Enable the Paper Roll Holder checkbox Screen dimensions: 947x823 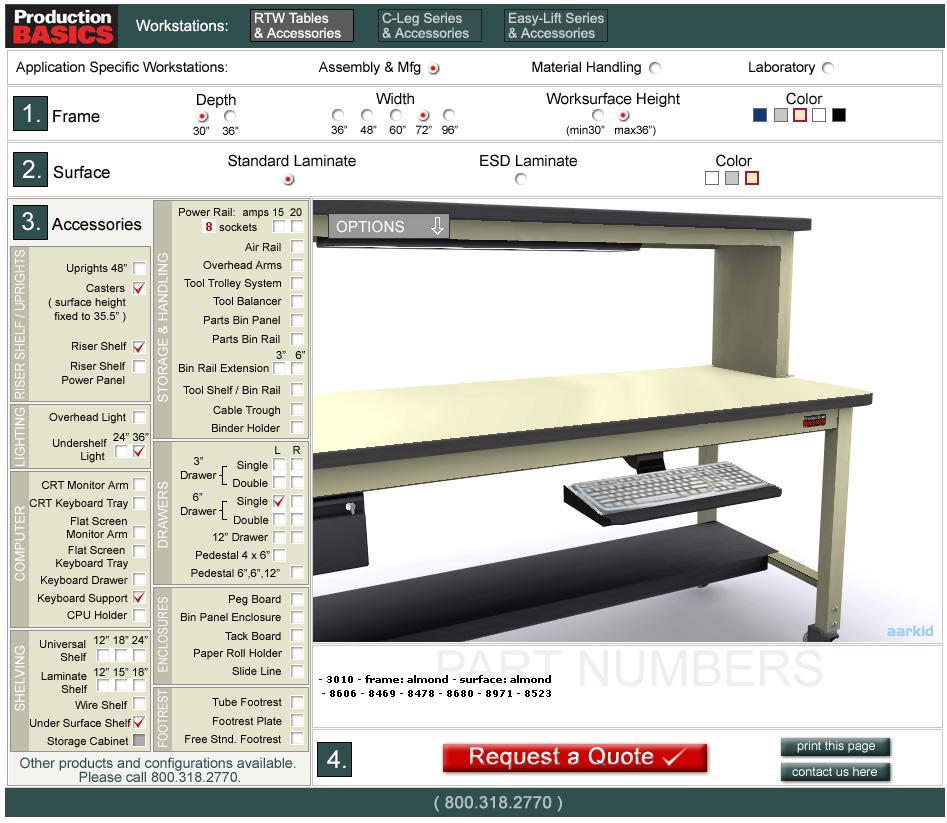click(297, 653)
